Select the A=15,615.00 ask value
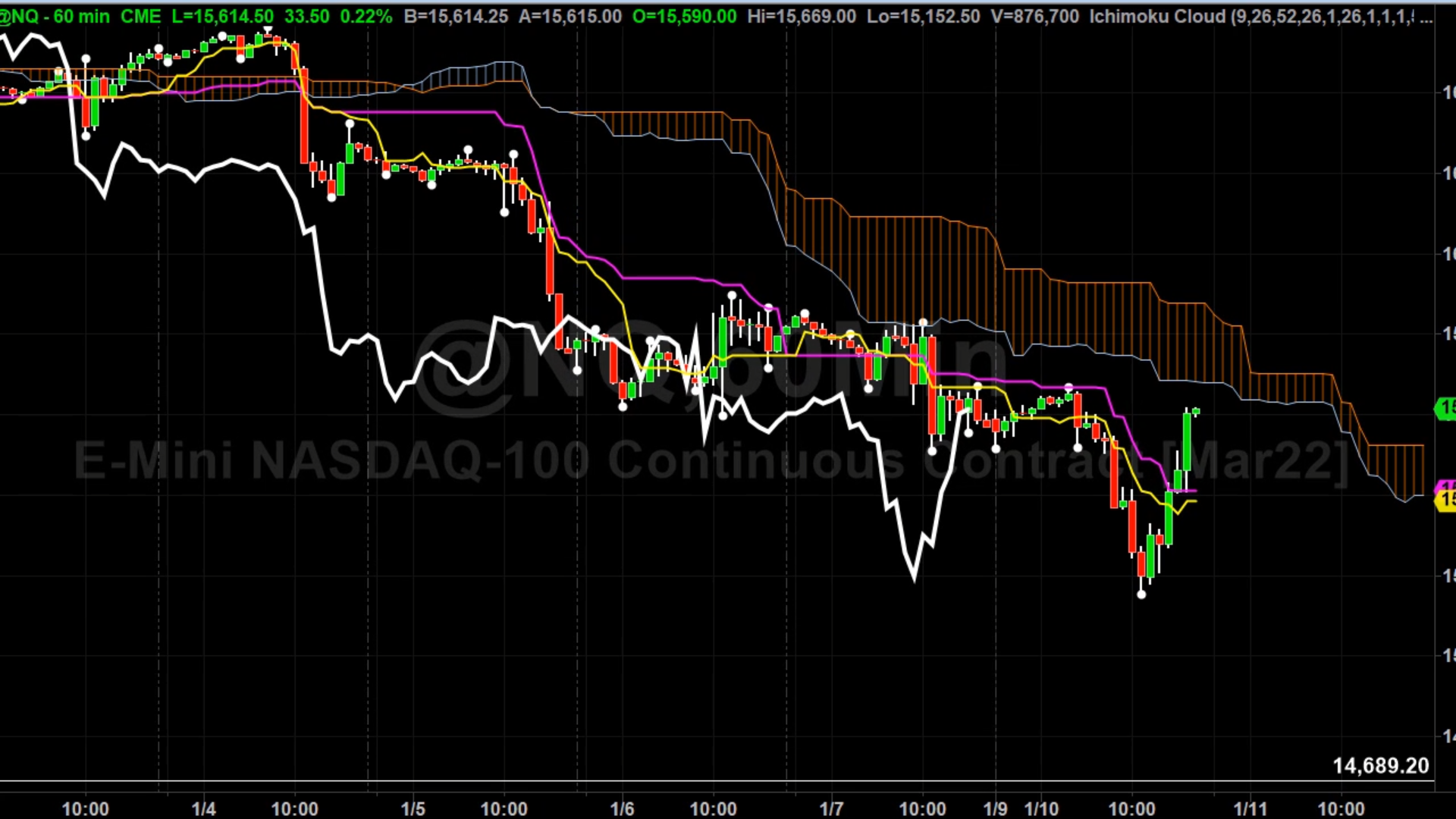 point(570,16)
